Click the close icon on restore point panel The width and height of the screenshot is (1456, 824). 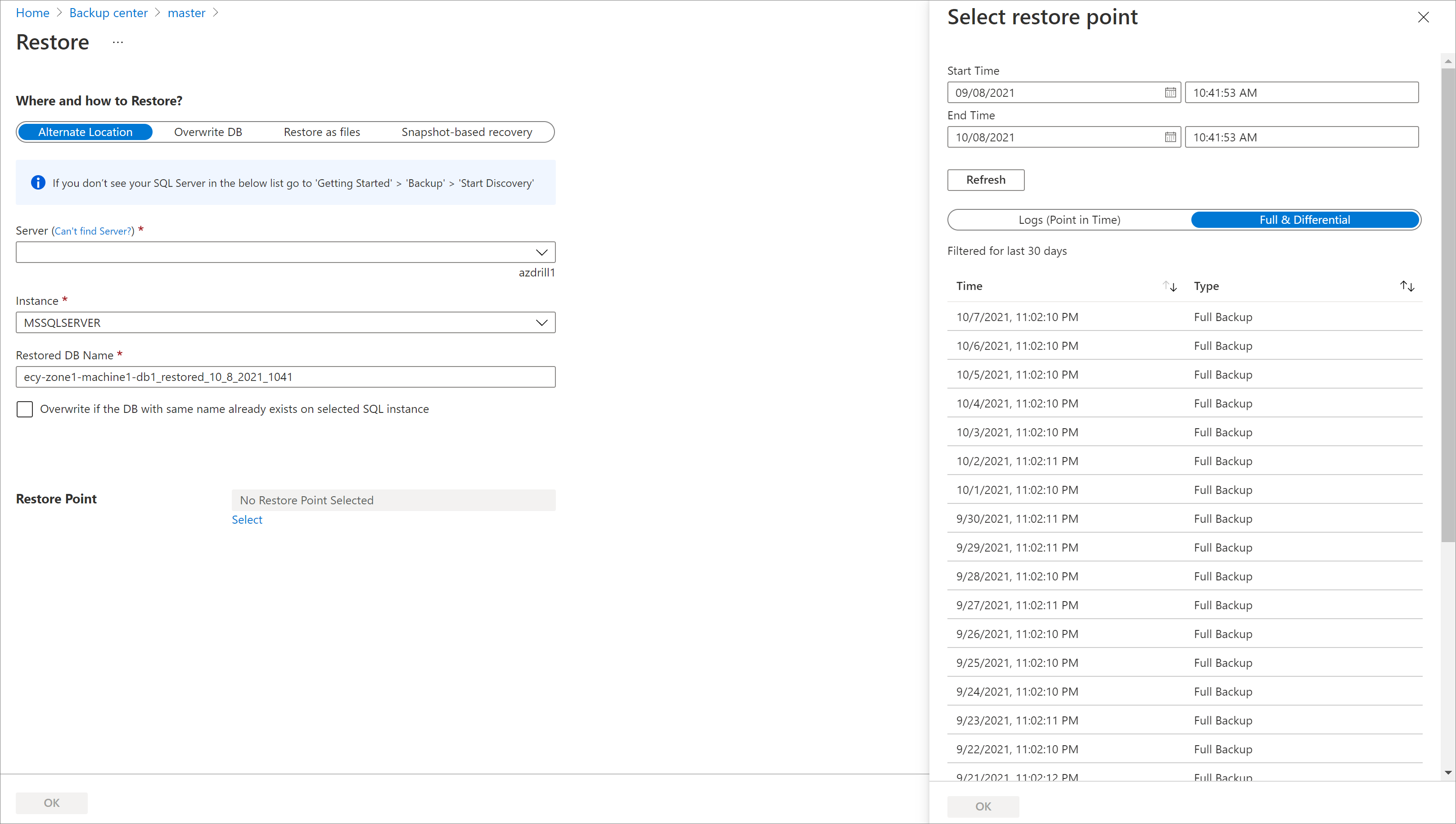[1425, 17]
